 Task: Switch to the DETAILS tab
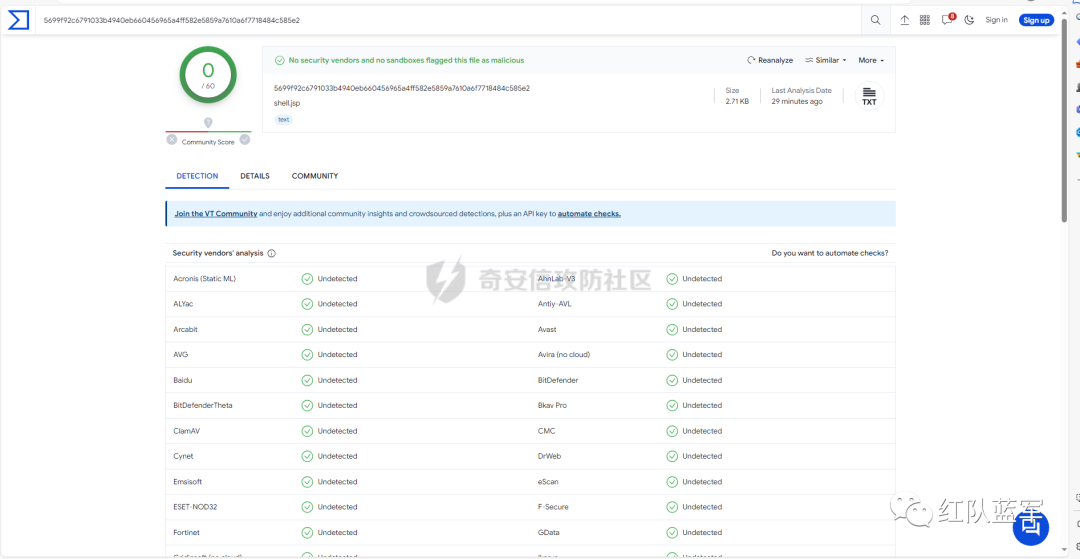click(x=255, y=176)
